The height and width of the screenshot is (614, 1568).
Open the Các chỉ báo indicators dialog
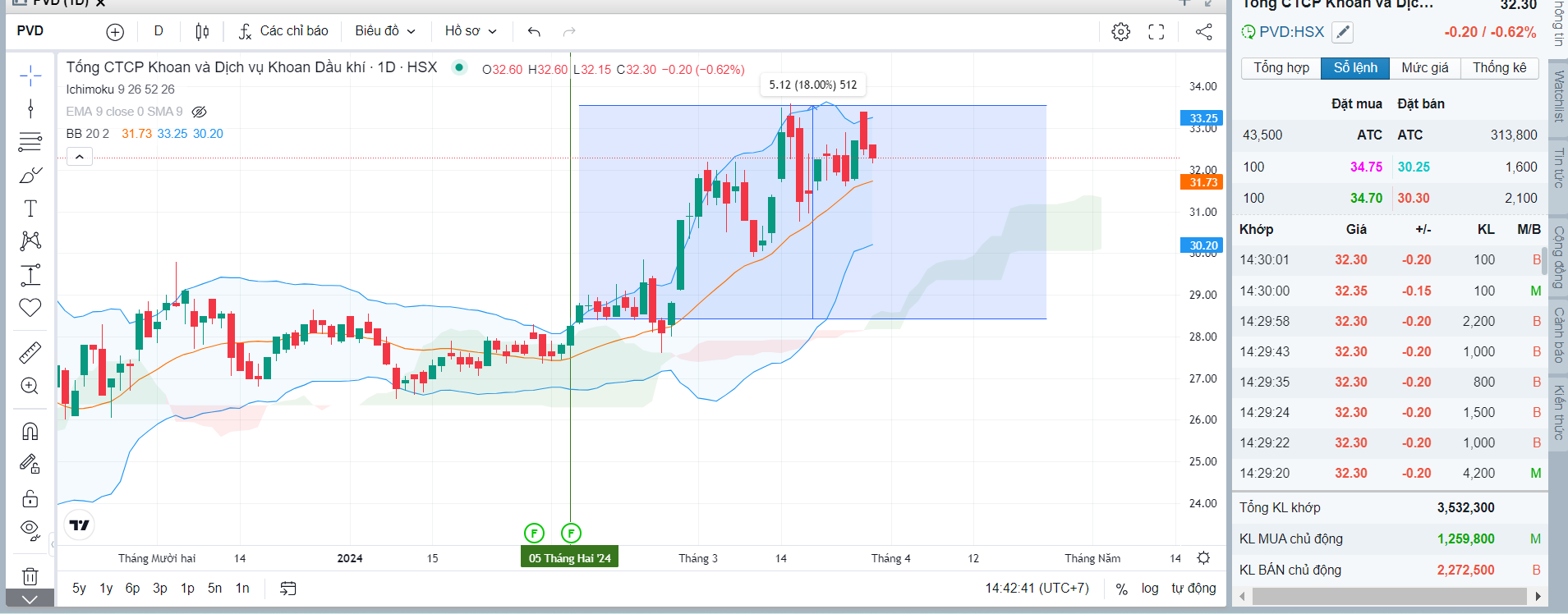pos(283,31)
